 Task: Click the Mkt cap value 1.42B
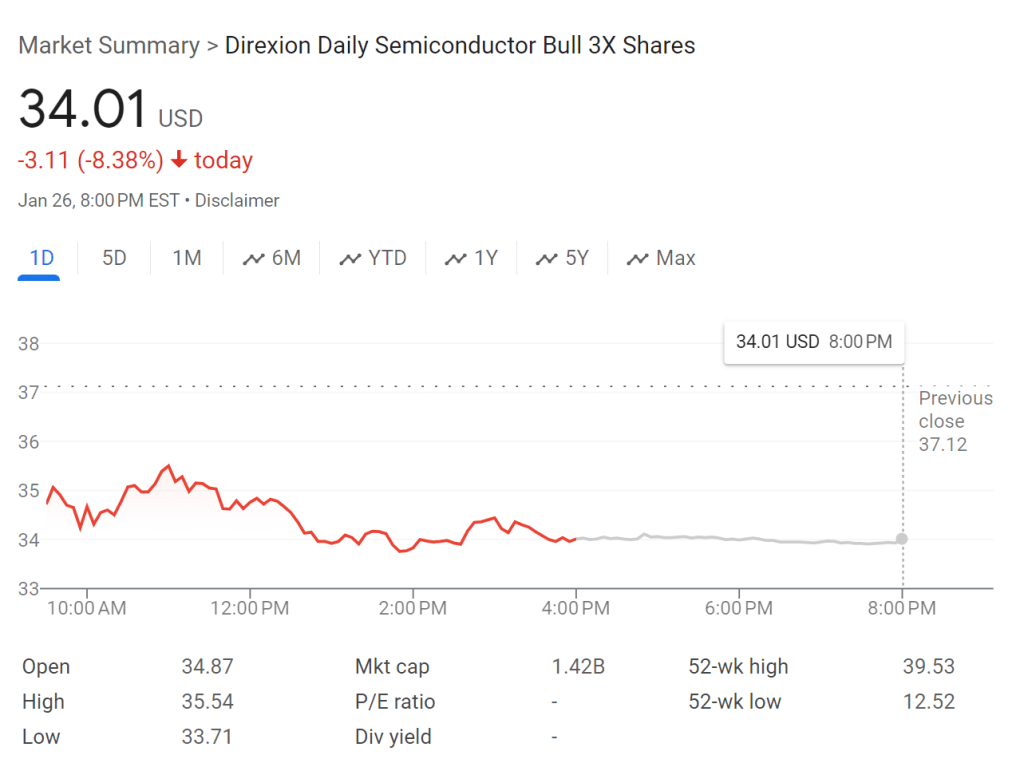tap(578, 666)
